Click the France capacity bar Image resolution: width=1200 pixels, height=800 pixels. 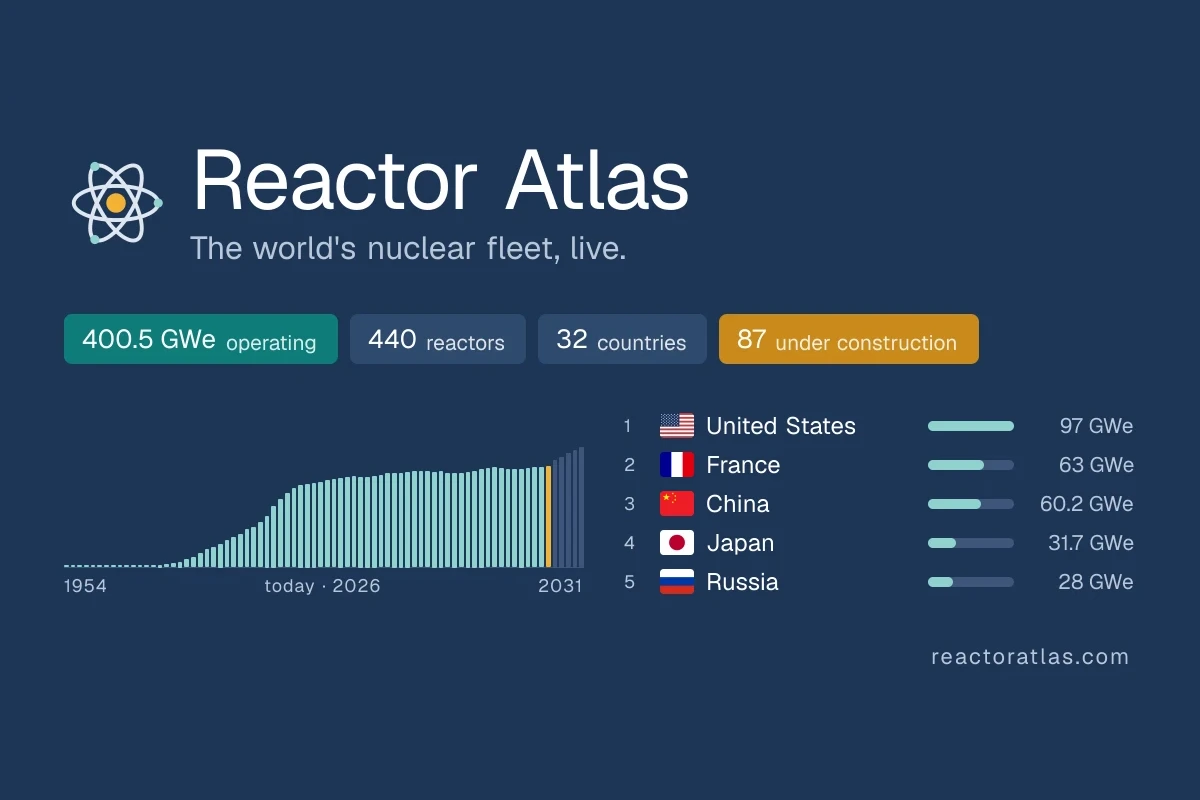pos(971,465)
